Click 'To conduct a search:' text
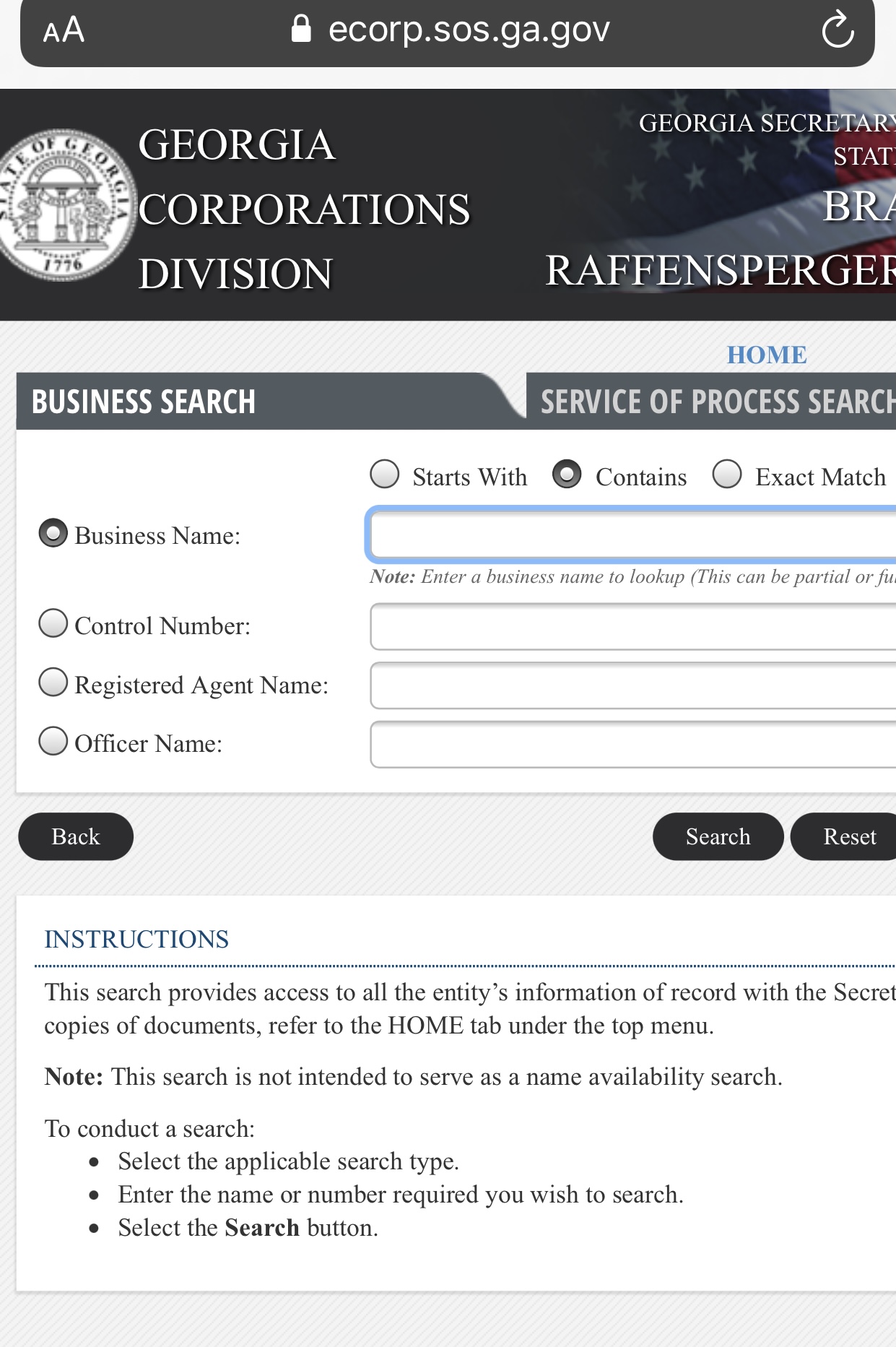This screenshot has width=896, height=1347. tap(149, 1129)
